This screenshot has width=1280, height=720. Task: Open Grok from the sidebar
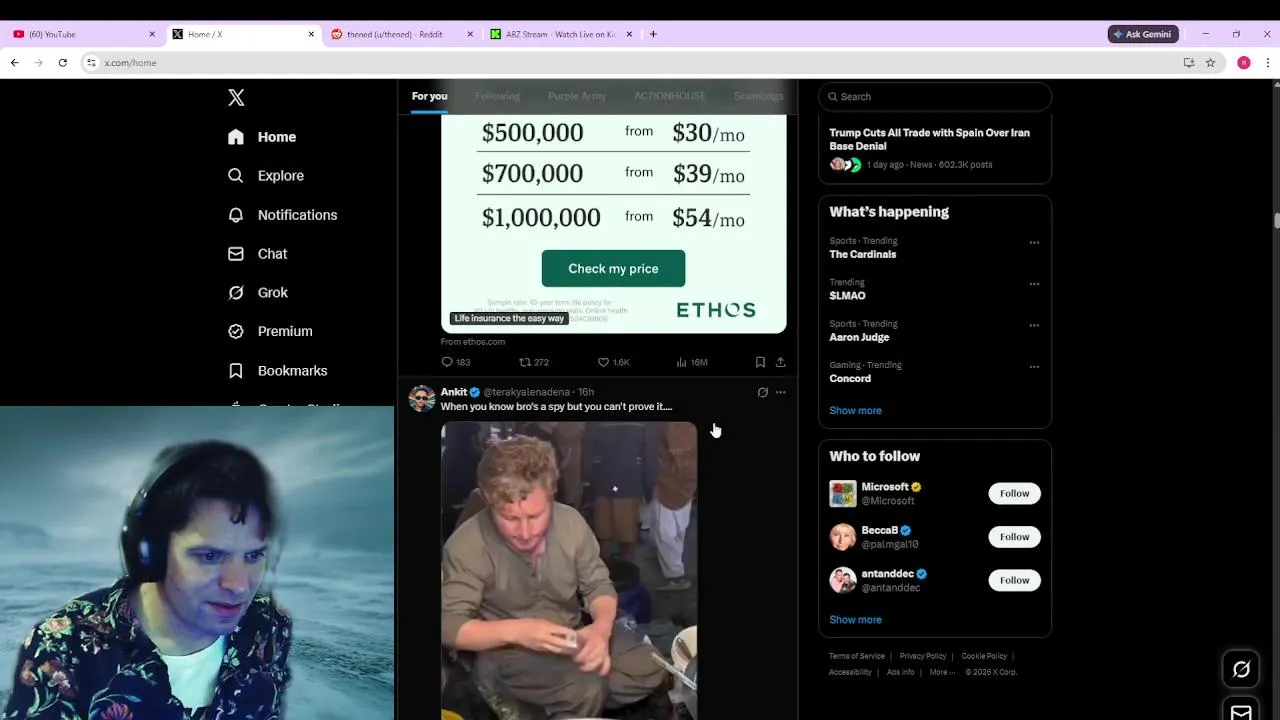pos(258,293)
